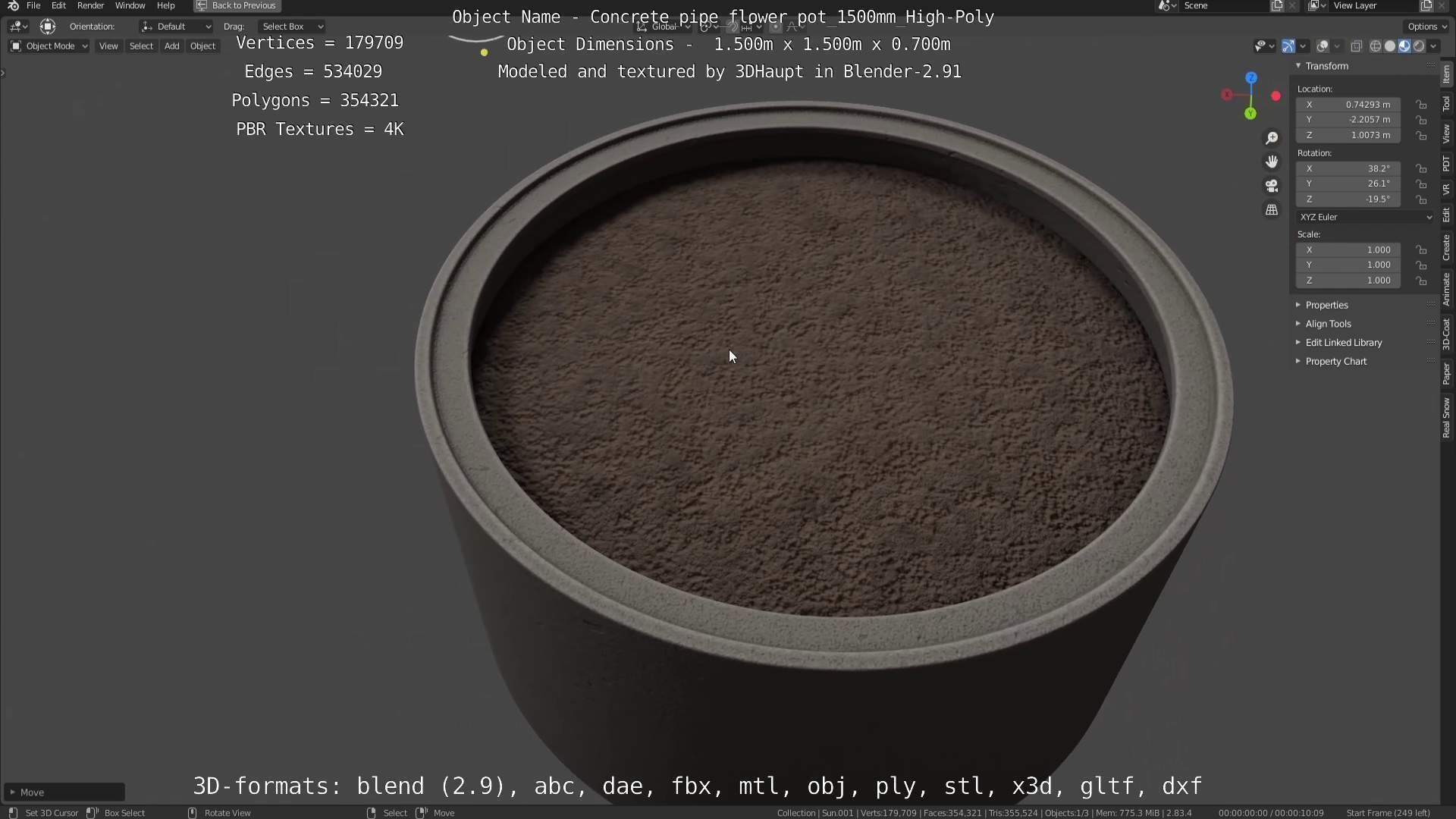Expand the Align Tools panel
1456x819 pixels.
(1327, 324)
